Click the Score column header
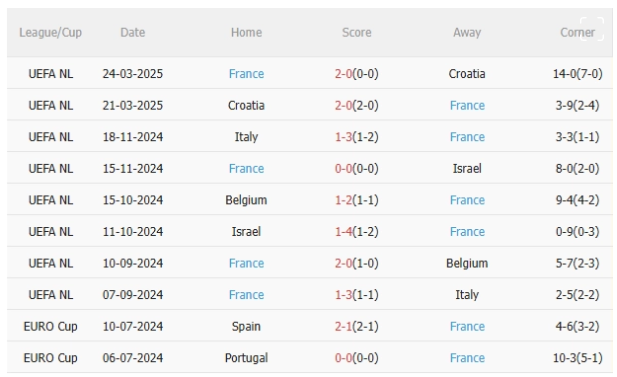 (357, 32)
